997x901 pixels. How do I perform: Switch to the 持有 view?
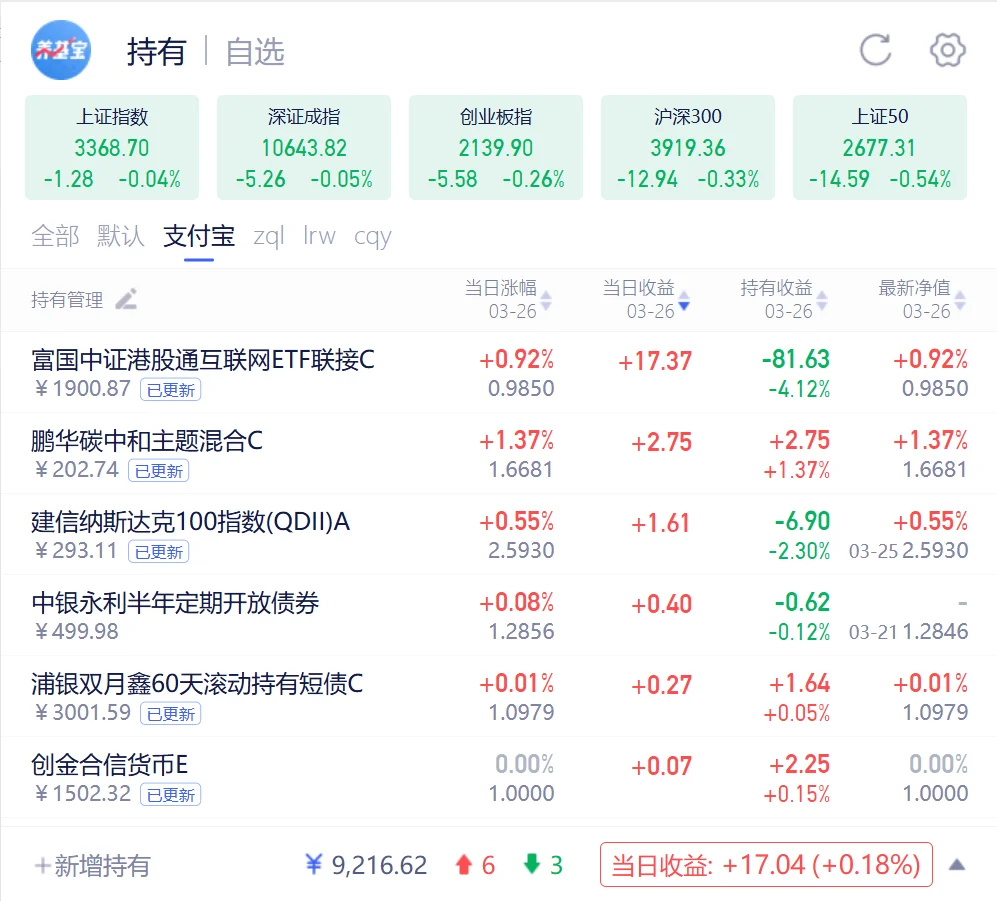pos(156,52)
